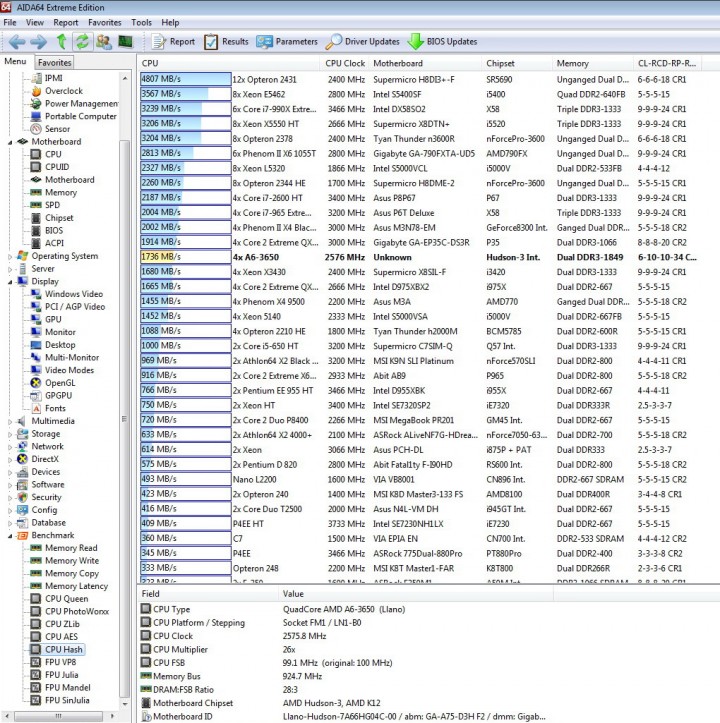Click the 4807 MB/s result bar
Viewport: 720px width, 723px height.
pyautogui.click(x=185, y=79)
